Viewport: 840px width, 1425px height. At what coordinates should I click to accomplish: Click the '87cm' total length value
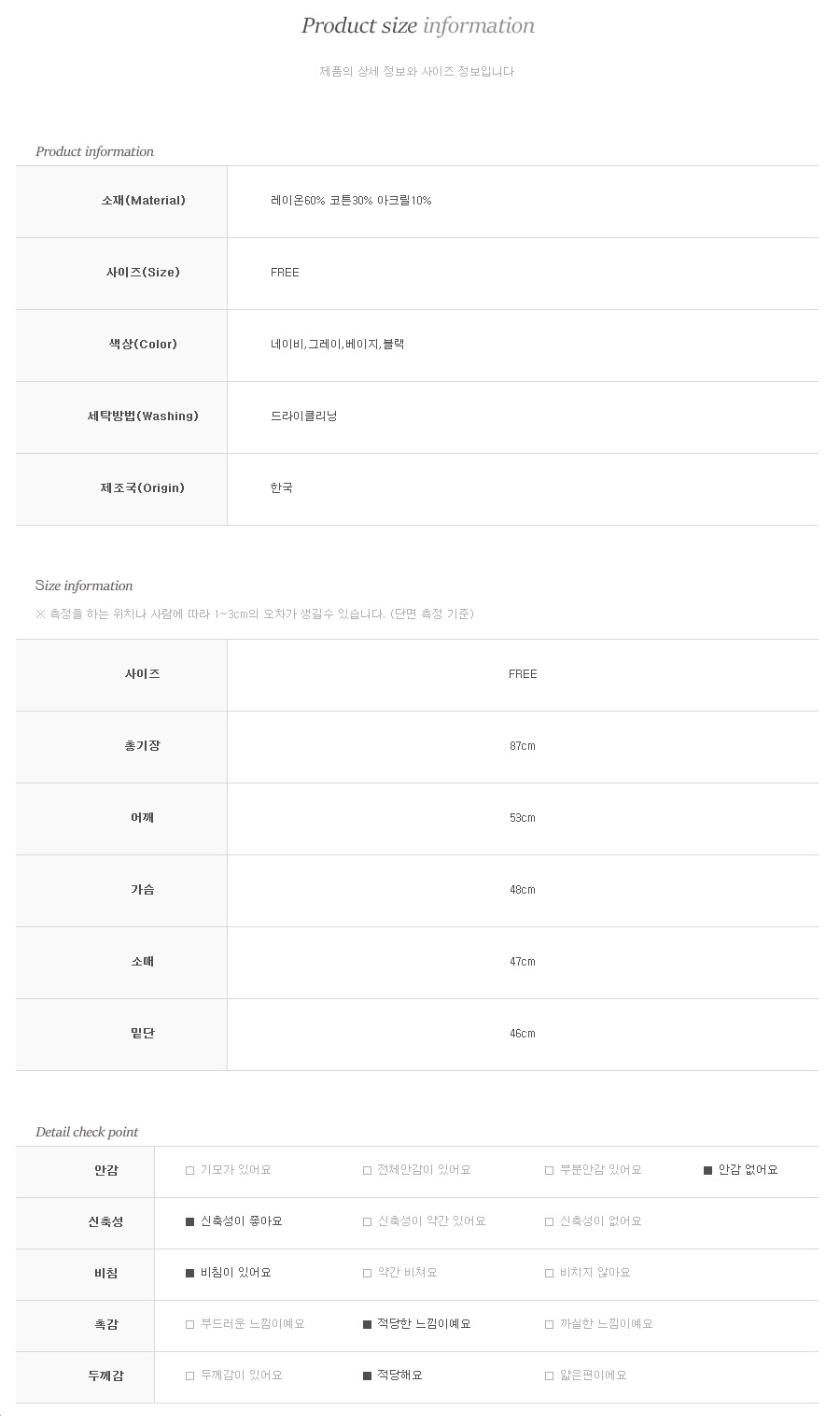[x=523, y=746]
